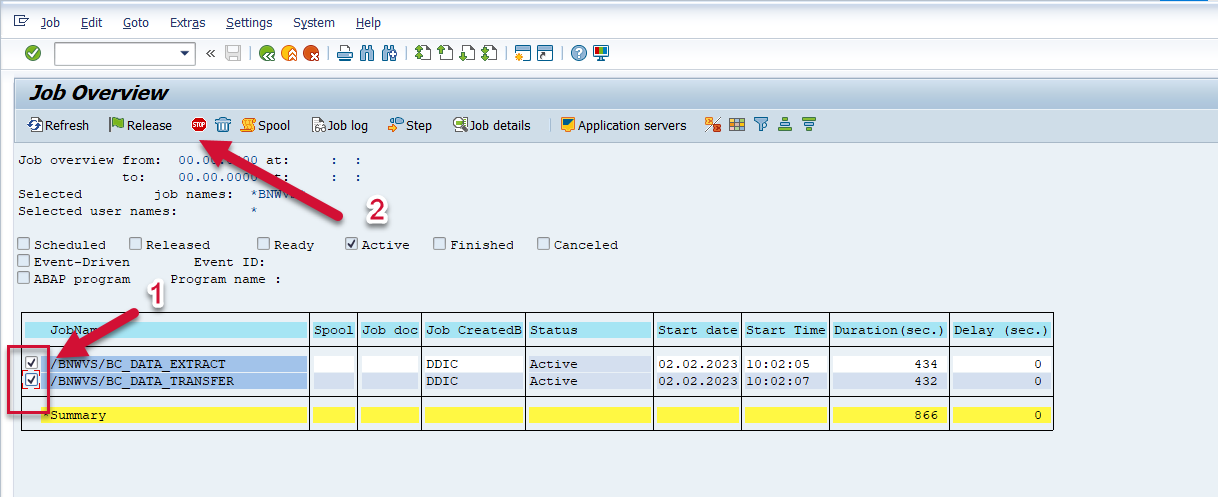
Task: Enable the Finished status checkbox
Action: tap(439, 244)
